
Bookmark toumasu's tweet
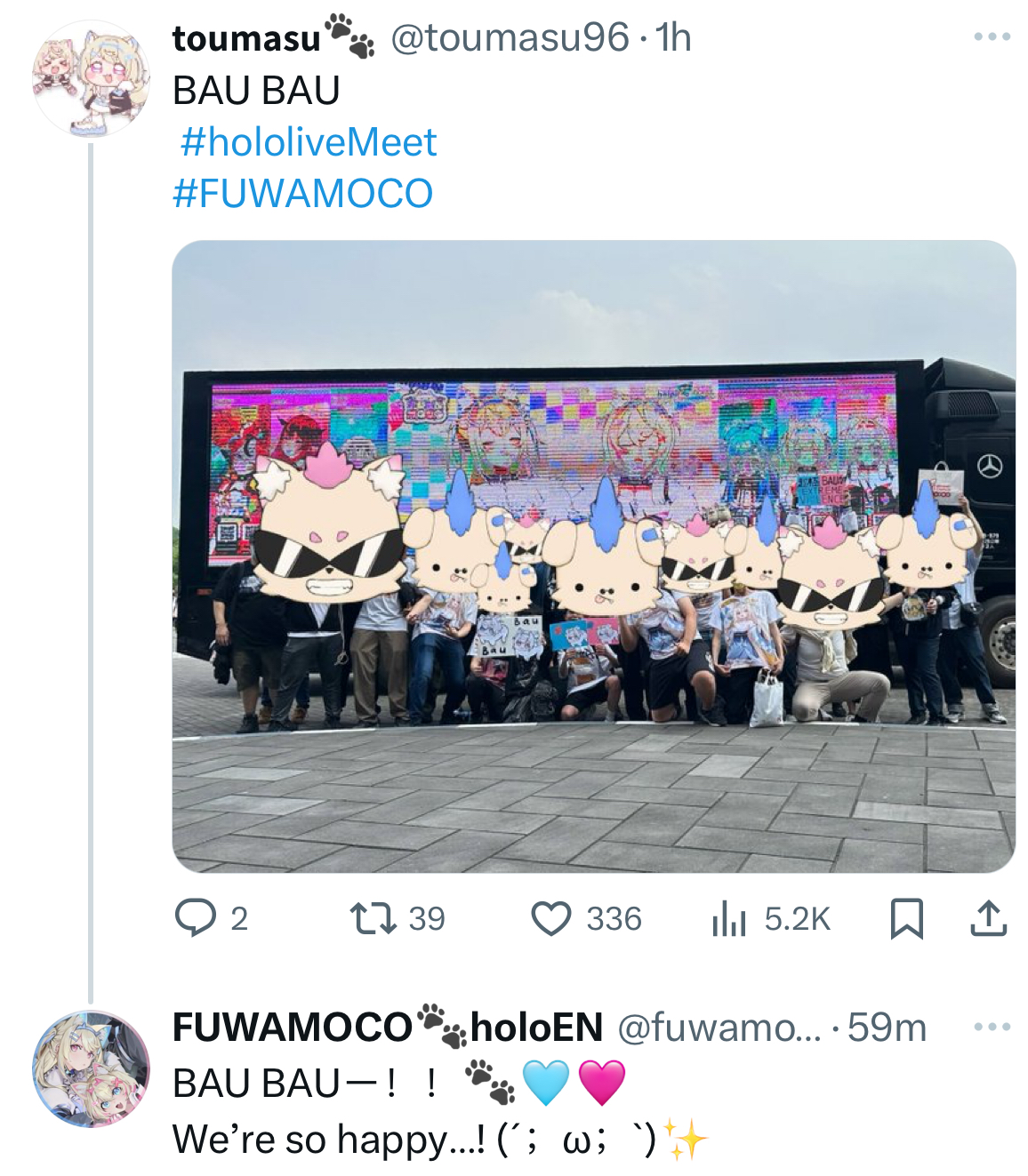[x=906, y=918]
